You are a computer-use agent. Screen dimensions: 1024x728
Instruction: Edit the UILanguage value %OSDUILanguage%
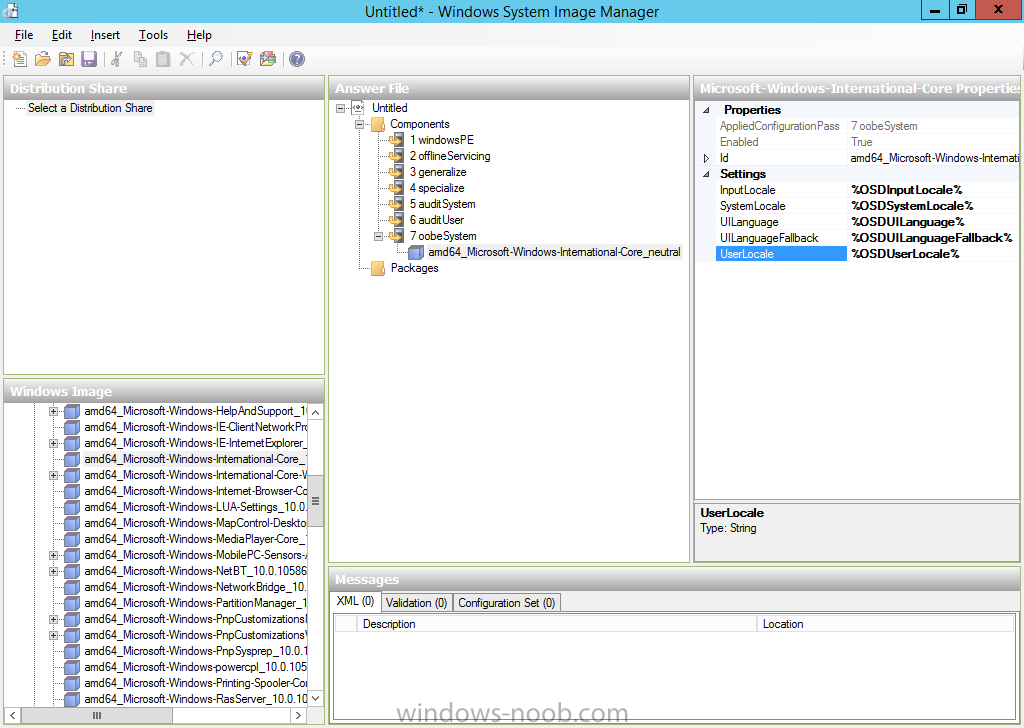(934, 222)
